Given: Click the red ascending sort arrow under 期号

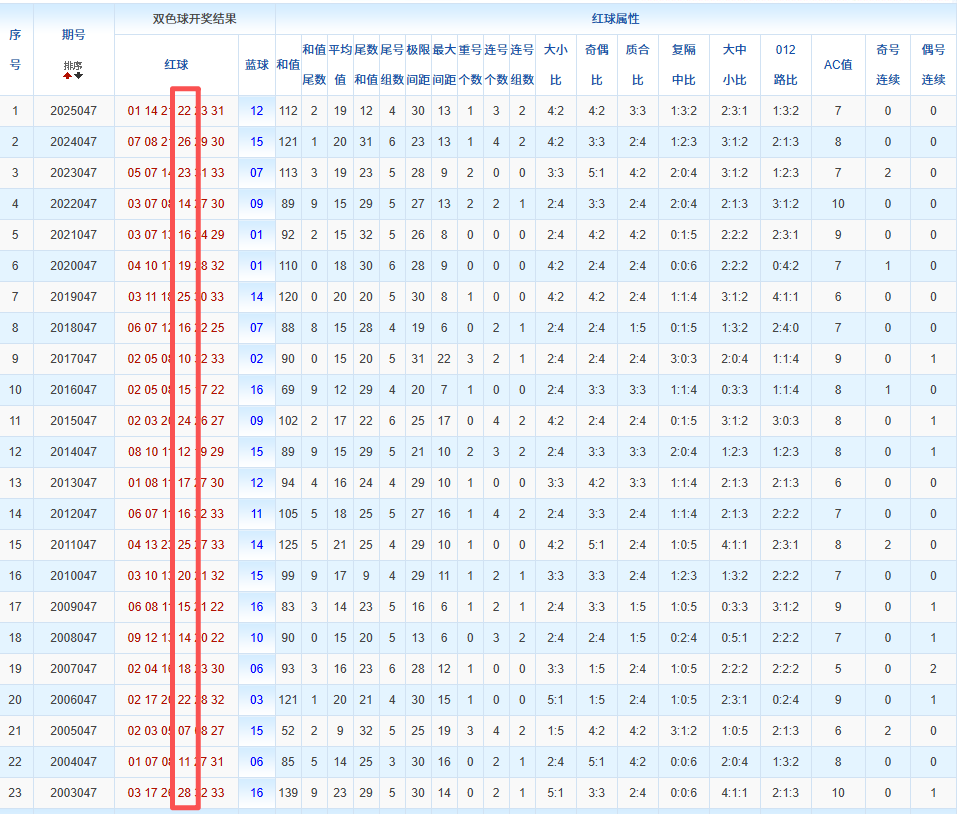Looking at the screenshot, I should 67,76.
